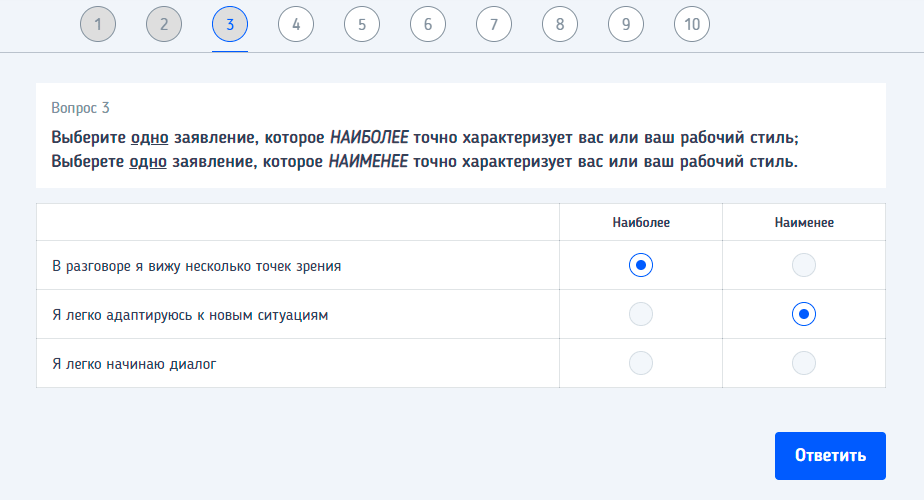
Task: Choose 'Наиболее' for adapting to new situations
Action: click(x=641, y=314)
